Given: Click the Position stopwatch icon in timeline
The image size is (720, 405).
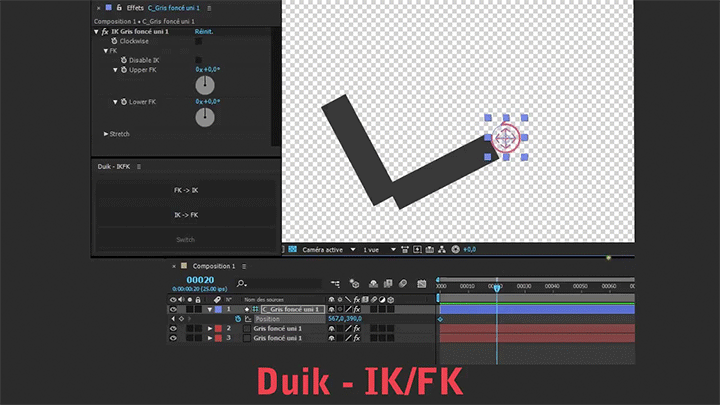Looking at the screenshot, I should pos(238,319).
